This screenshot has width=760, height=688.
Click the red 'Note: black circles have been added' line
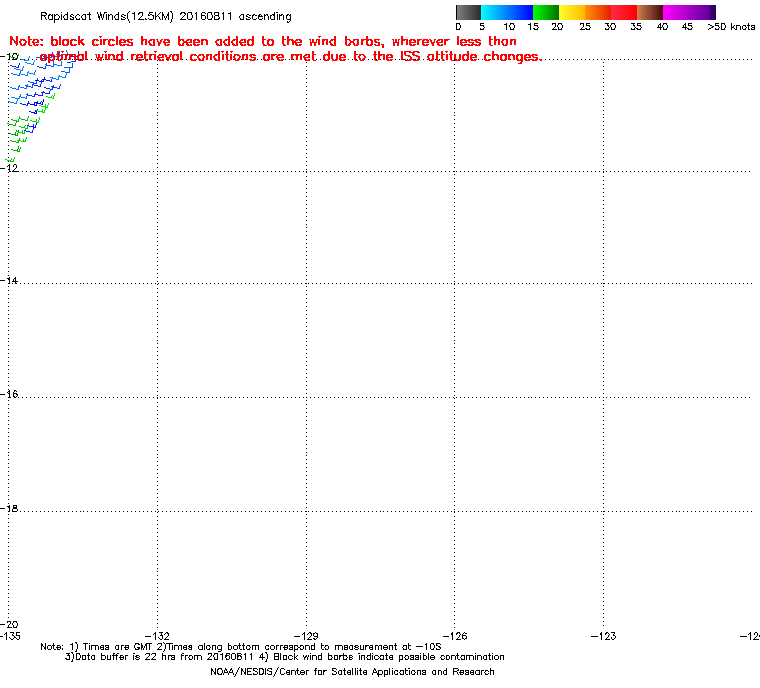point(263,41)
